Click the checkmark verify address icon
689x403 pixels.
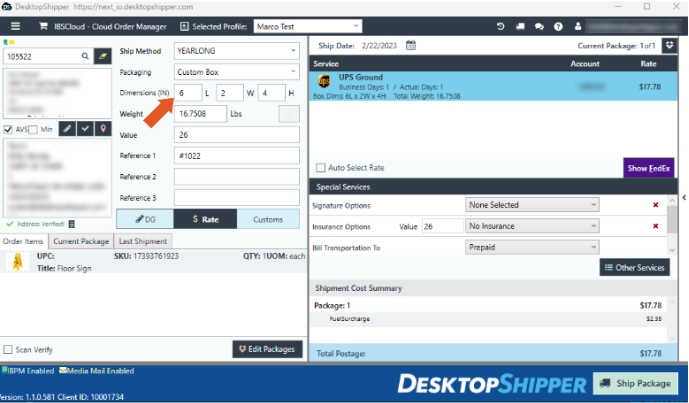pyautogui.click(x=85, y=129)
